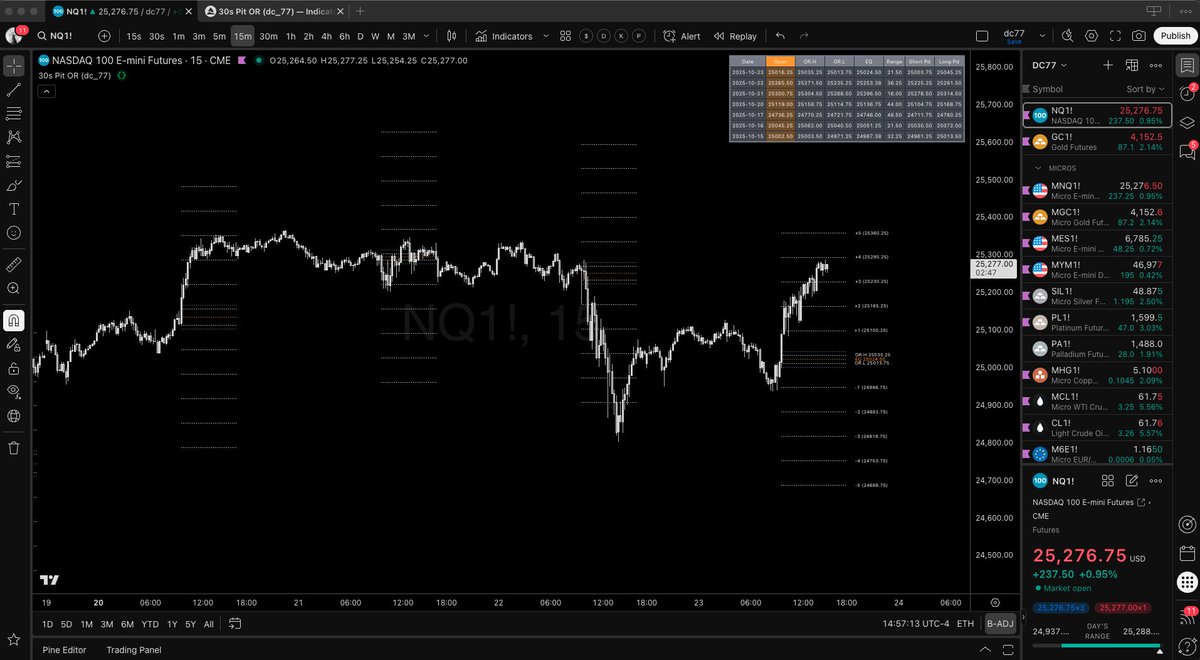Open the Fibonacci retracement tools
1200x660 pixels.
click(14, 114)
